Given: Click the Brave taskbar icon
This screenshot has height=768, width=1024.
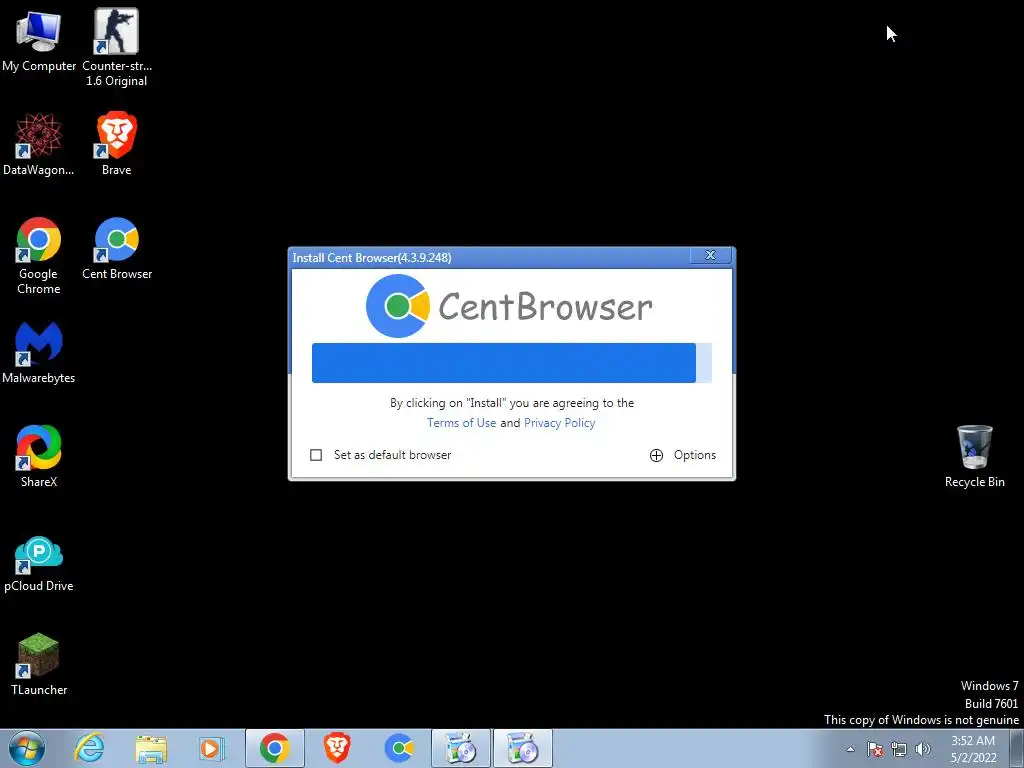Looking at the screenshot, I should pyautogui.click(x=337, y=748).
